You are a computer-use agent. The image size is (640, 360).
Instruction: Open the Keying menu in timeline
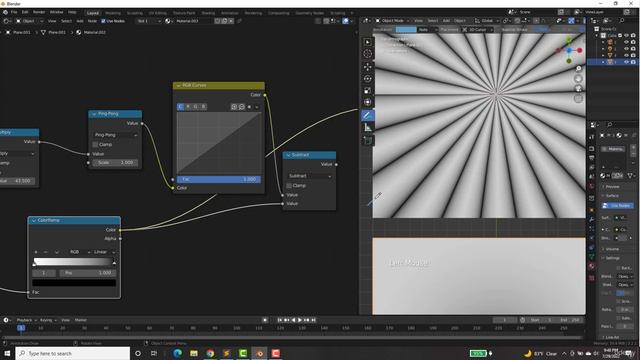coord(47,320)
